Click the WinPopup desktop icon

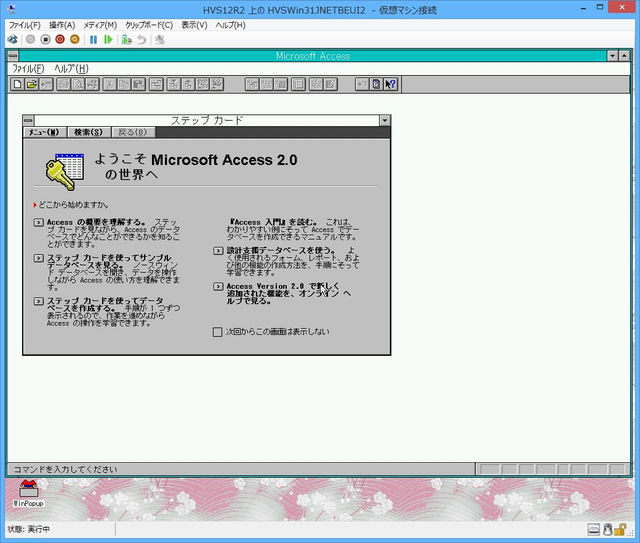[28, 493]
